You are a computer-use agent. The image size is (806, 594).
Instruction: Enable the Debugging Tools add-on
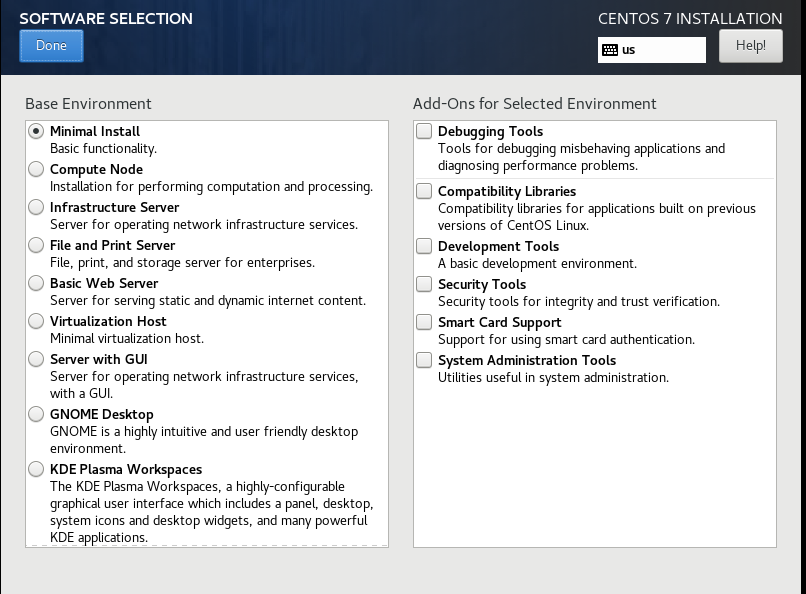(425, 131)
